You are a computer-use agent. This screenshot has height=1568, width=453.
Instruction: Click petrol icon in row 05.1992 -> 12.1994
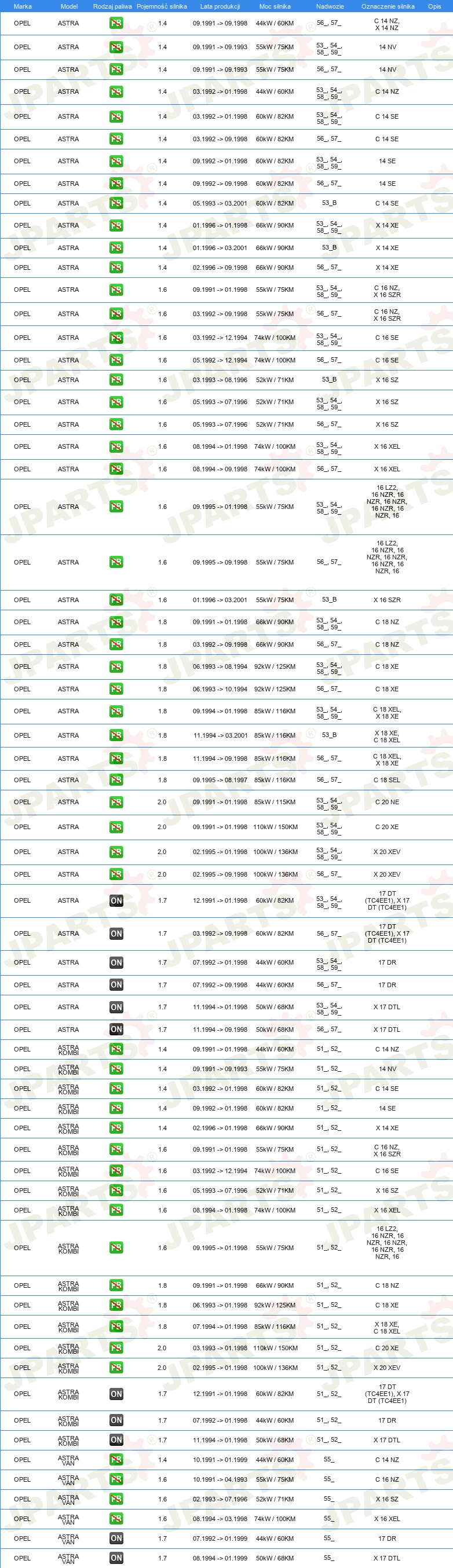[x=116, y=360]
